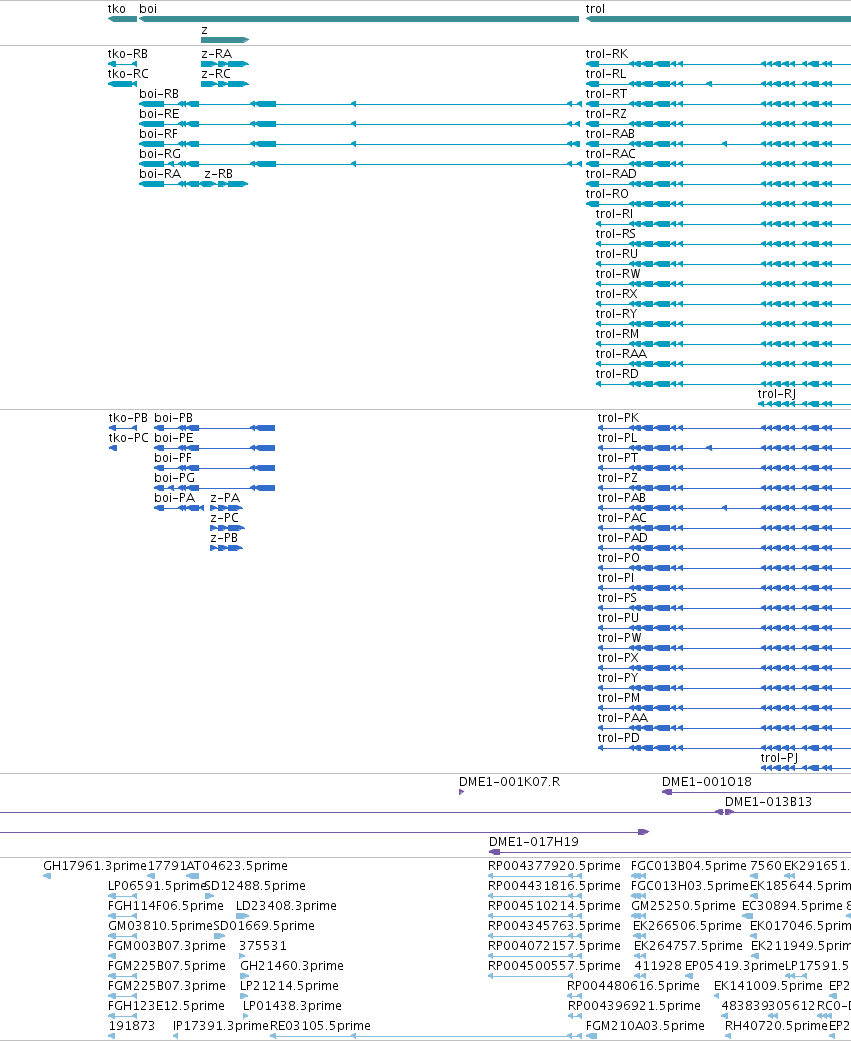The height and width of the screenshot is (1041, 851).
Task: Select DME1-001O18 clone label
Action: [x=707, y=781]
